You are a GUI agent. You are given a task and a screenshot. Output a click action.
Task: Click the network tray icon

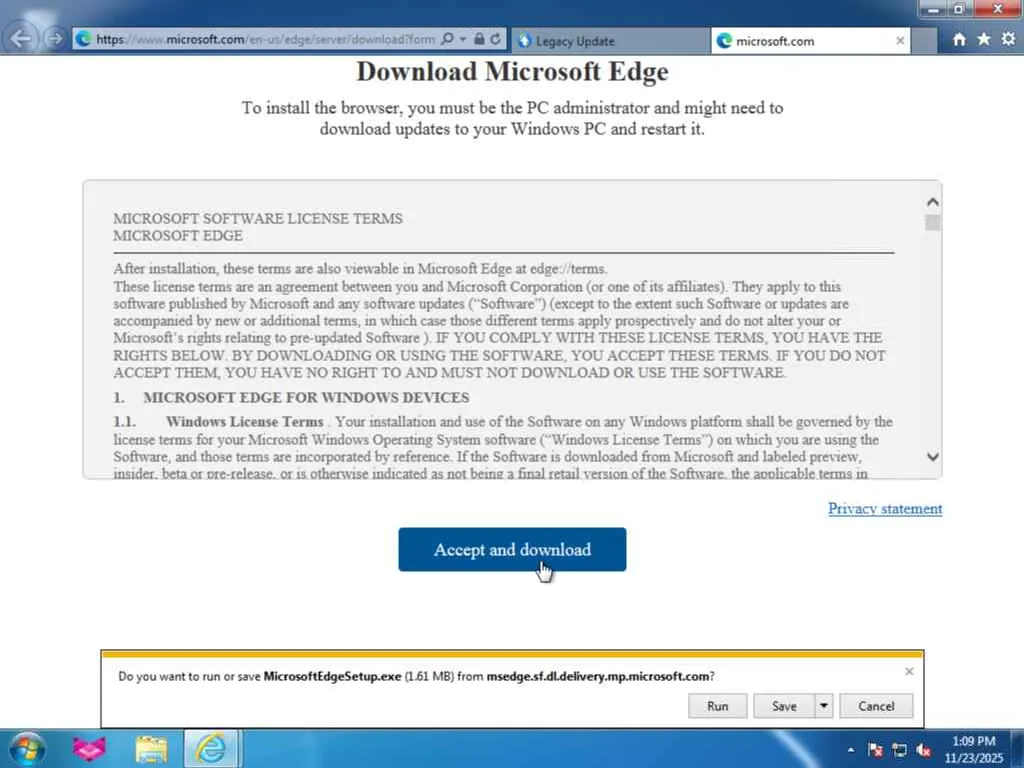tap(900, 750)
